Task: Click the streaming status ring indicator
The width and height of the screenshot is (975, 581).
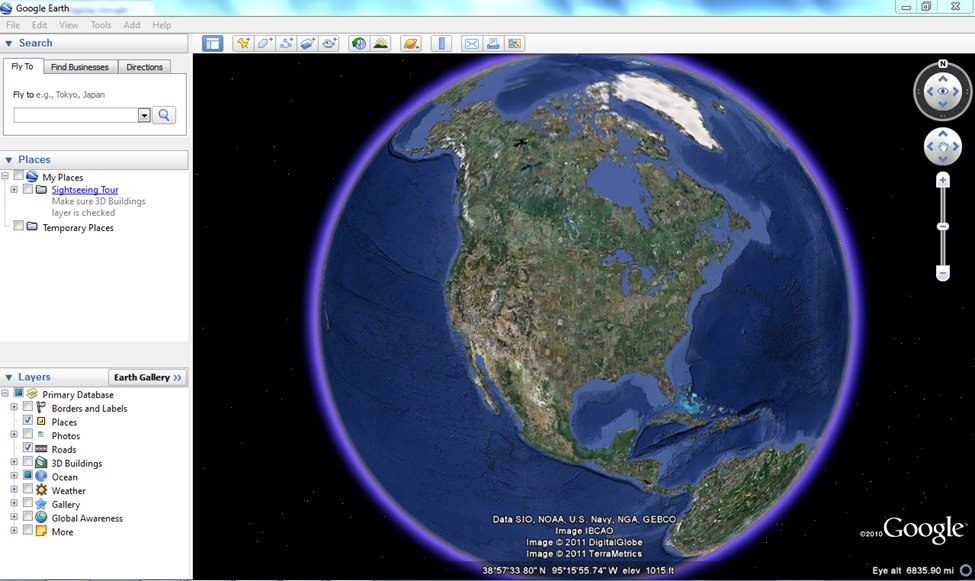Action: (x=966, y=570)
